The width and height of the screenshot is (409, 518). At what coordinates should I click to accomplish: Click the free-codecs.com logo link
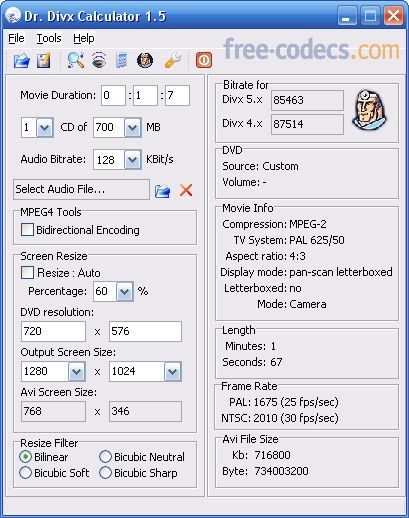coord(311,50)
